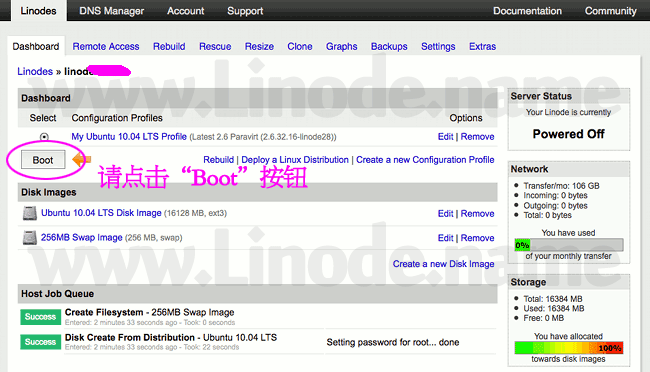Click Deploy a Linux Distribution link

point(295,160)
